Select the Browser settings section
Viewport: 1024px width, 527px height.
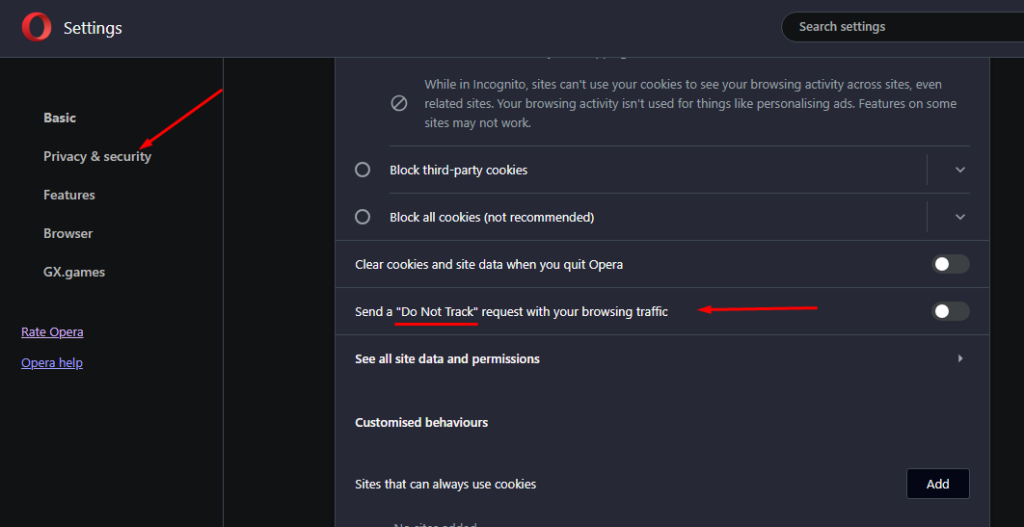(68, 233)
